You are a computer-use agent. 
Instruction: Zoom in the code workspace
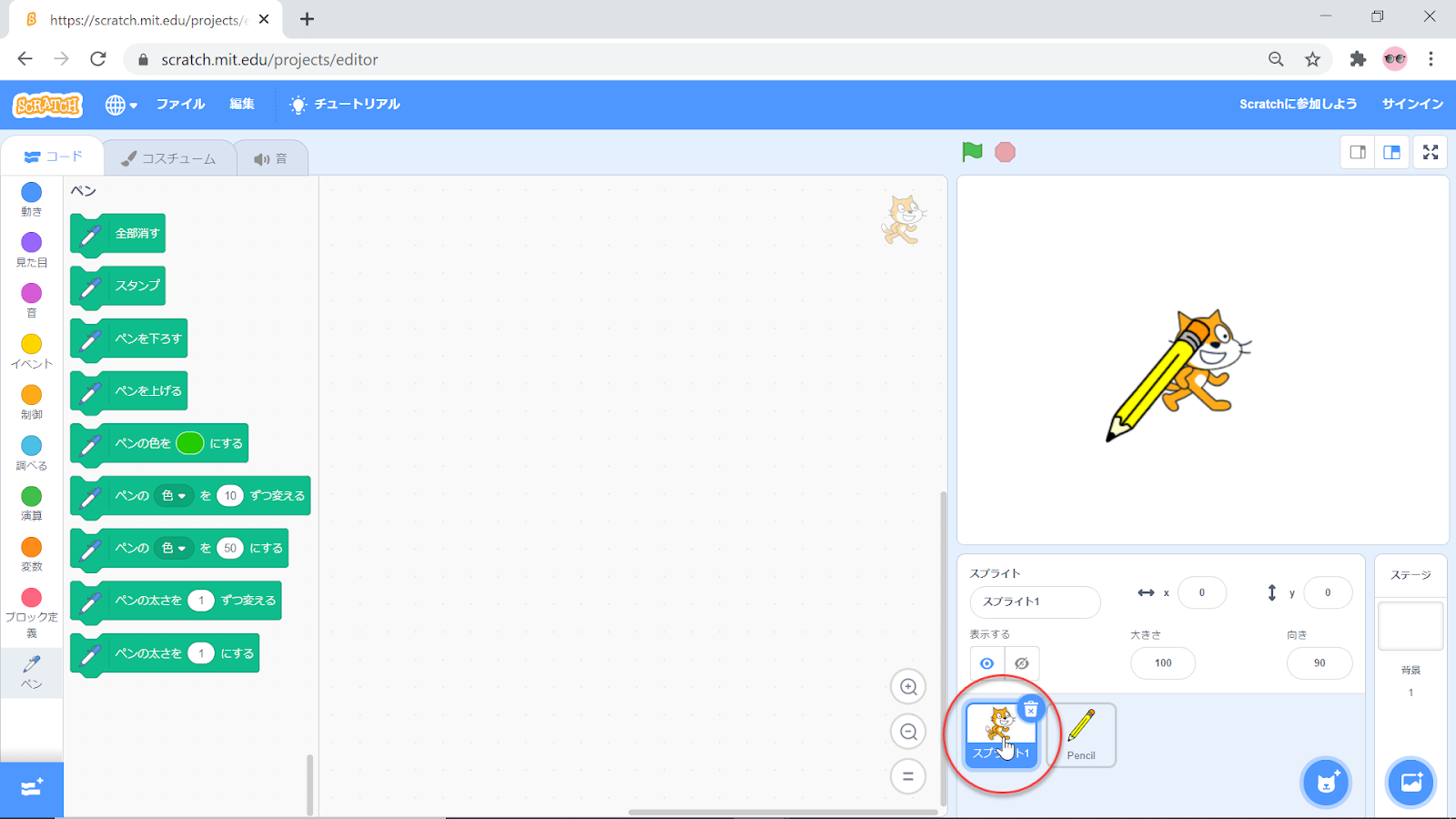tap(908, 687)
